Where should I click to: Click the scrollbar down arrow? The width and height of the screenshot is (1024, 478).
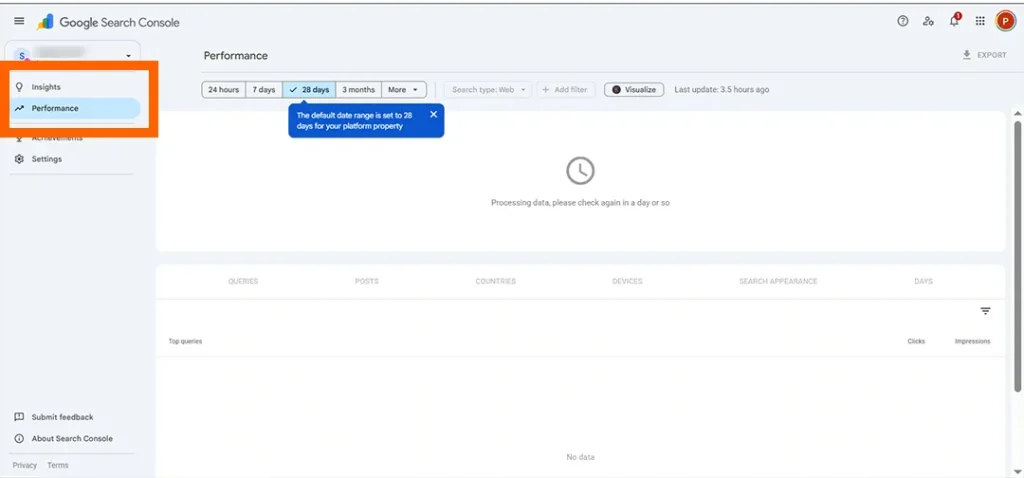1017,471
